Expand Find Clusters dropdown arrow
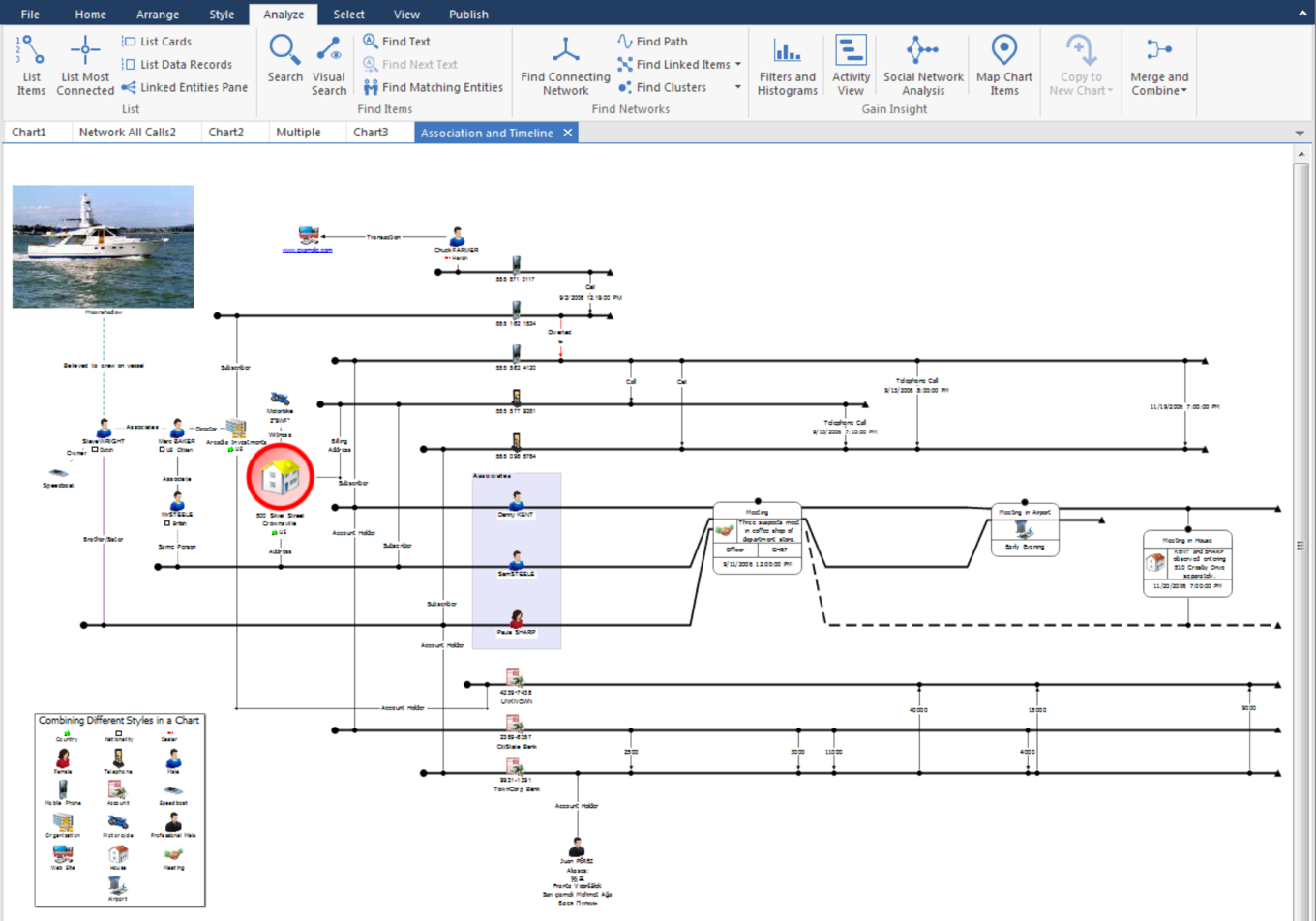 [738, 87]
